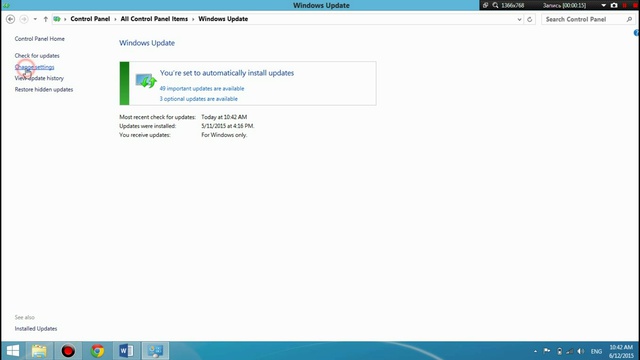Click the recorder zoom magnifier icon
640x360 pixels.
pyautogui.click(x=495, y=5)
